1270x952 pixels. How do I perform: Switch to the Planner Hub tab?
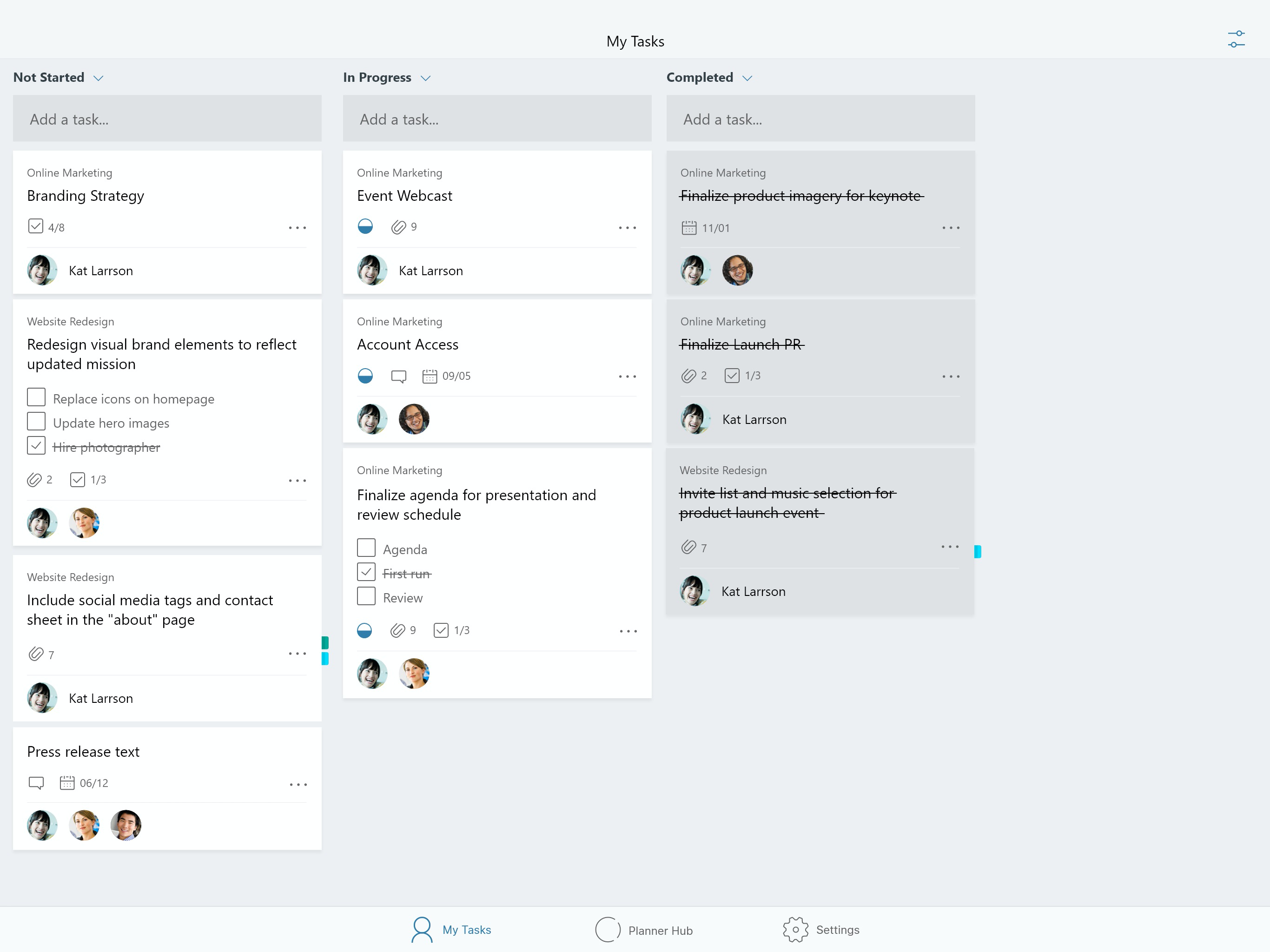coord(644,930)
